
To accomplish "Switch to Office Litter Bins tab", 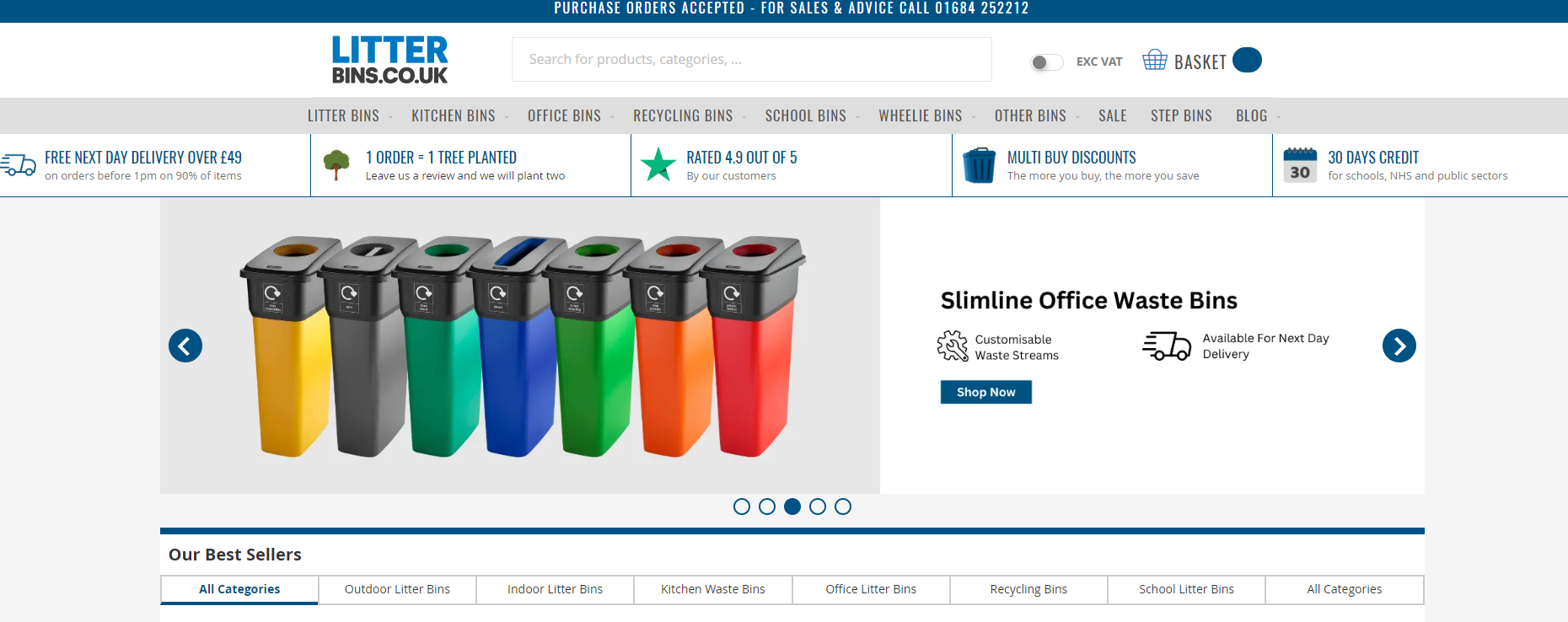I will [x=871, y=589].
